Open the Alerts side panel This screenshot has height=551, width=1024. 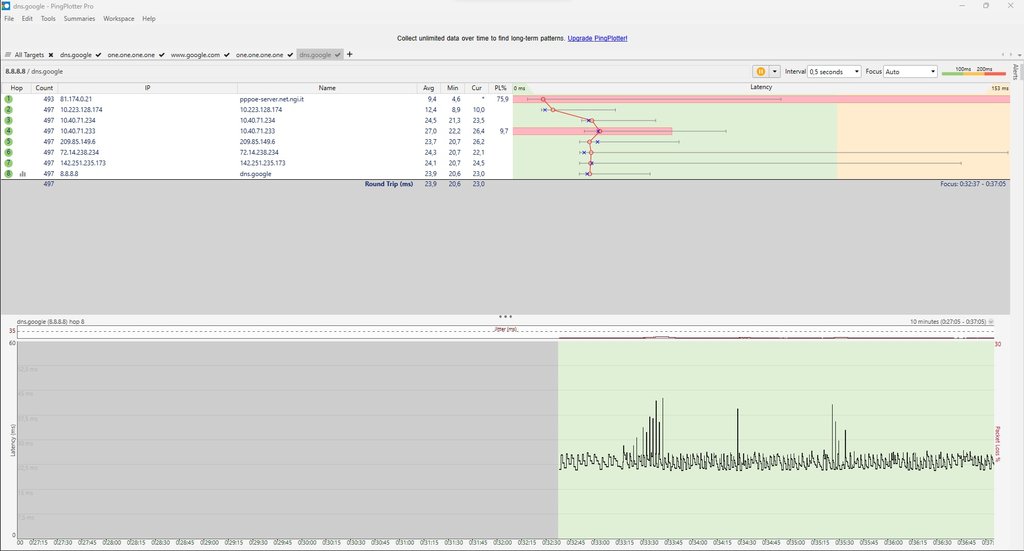[1016, 72]
